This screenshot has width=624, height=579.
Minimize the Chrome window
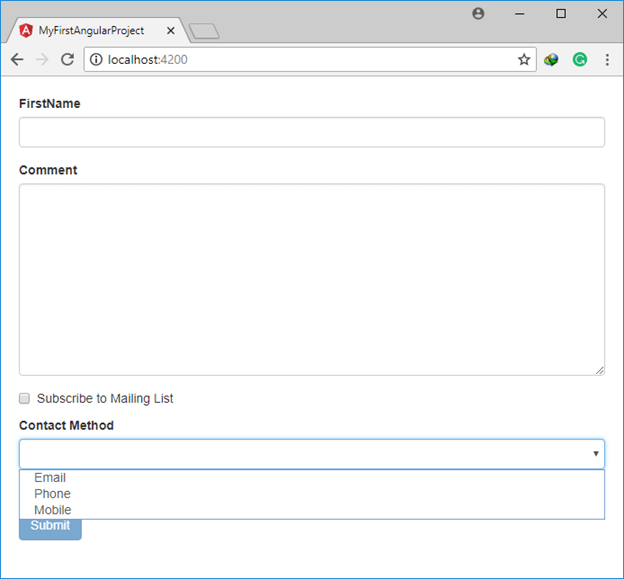tap(519, 14)
